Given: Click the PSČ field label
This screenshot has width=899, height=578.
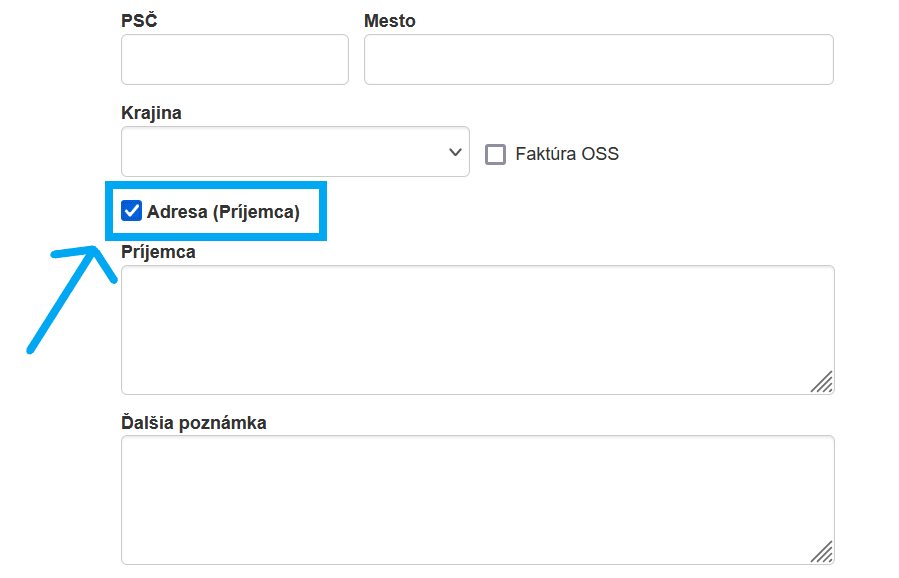Looking at the screenshot, I should tap(139, 21).
